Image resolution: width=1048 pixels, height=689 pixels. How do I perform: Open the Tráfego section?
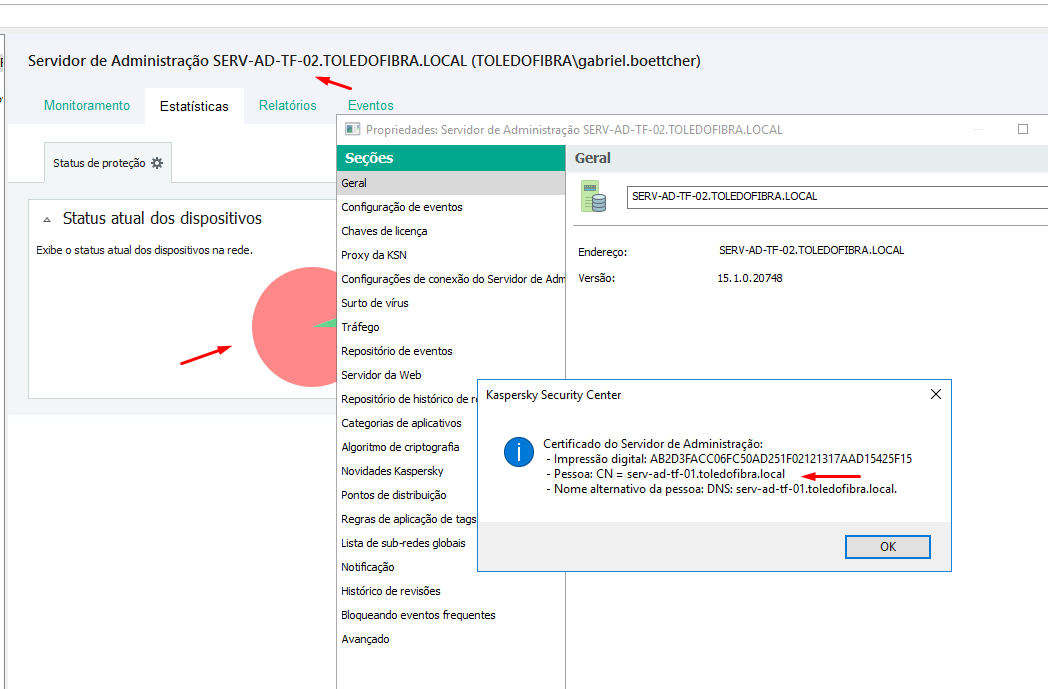pos(451,327)
